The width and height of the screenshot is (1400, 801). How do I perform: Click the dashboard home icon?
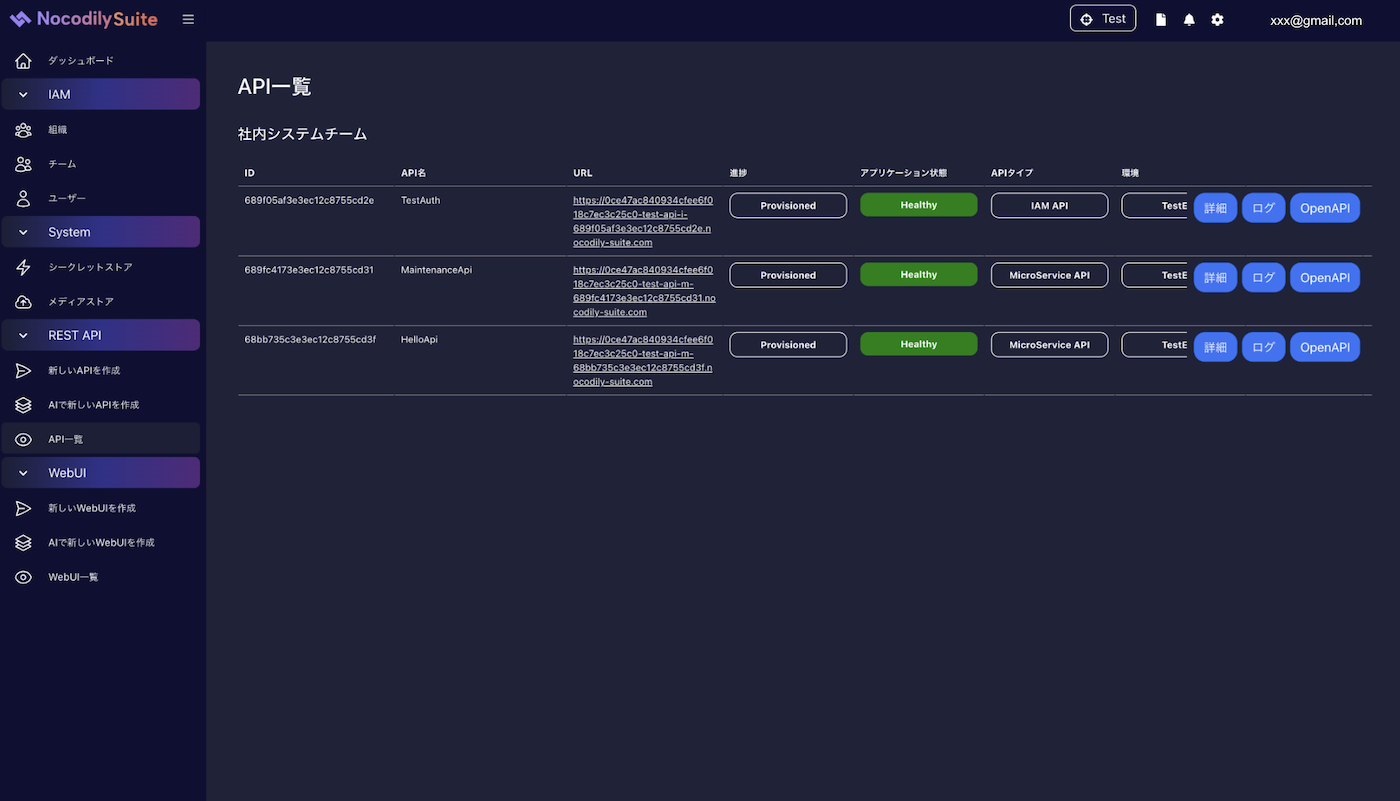tap(23, 61)
